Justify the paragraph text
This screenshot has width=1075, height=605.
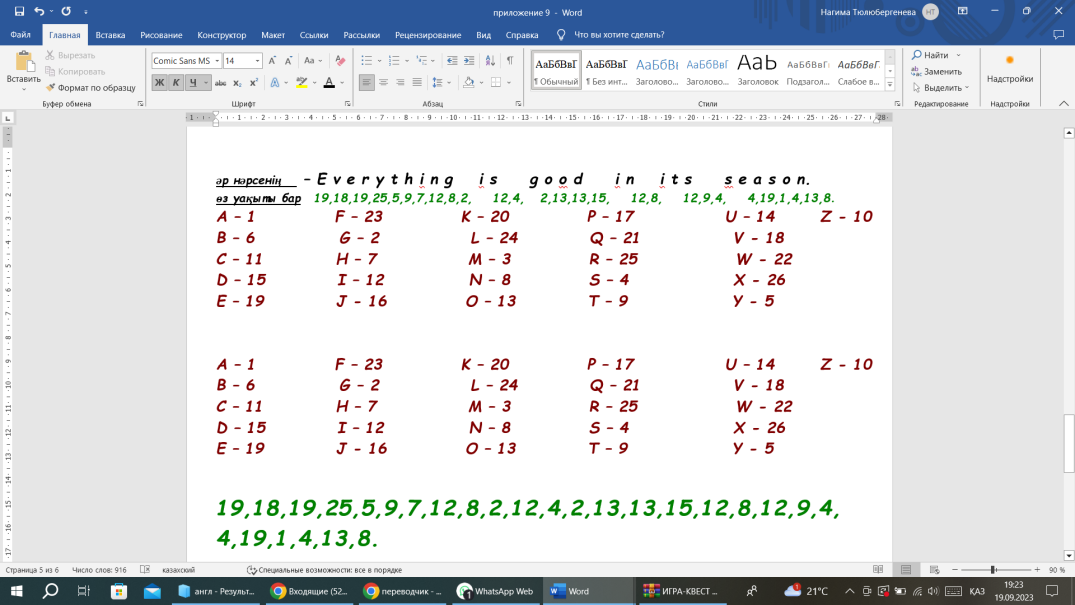coord(417,82)
